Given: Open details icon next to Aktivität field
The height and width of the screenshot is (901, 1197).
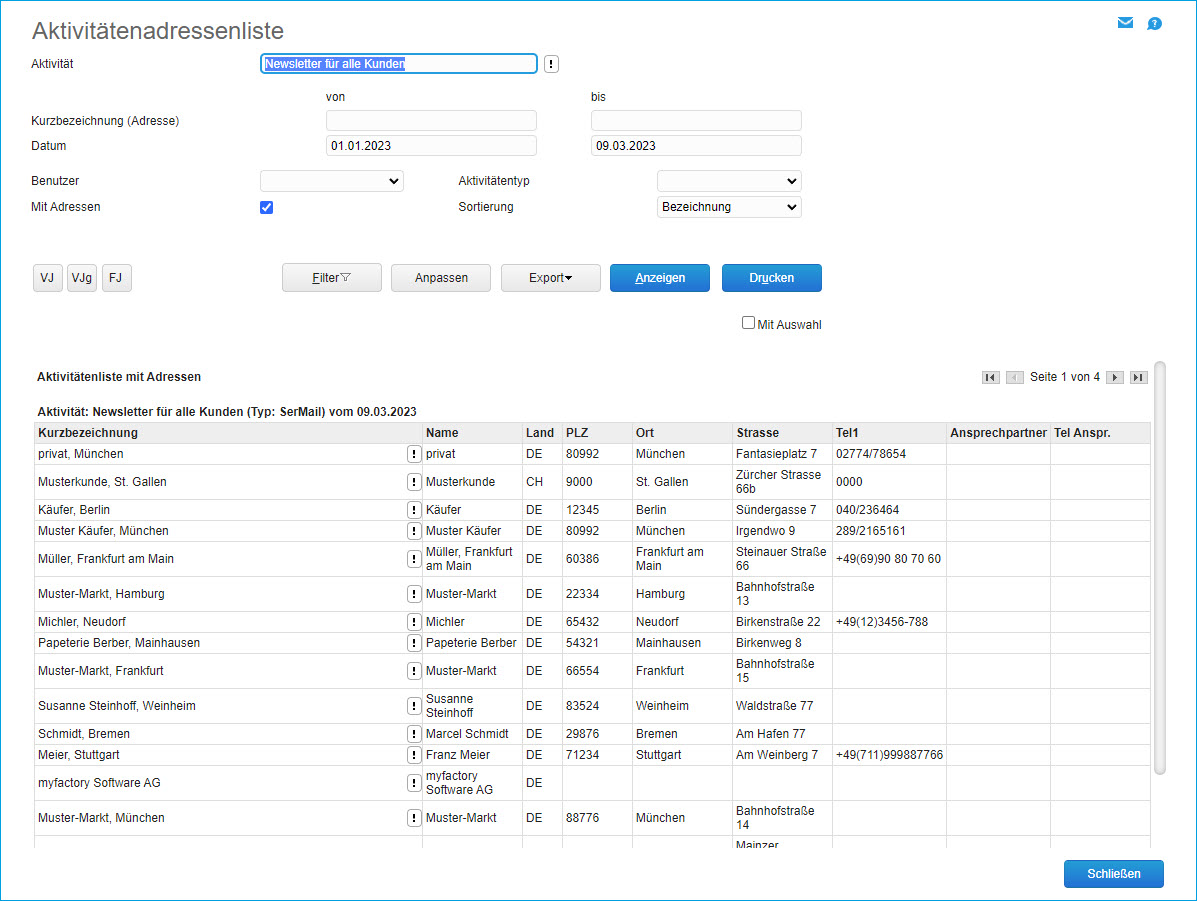Looking at the screenshot, I should tap(551, 64).
